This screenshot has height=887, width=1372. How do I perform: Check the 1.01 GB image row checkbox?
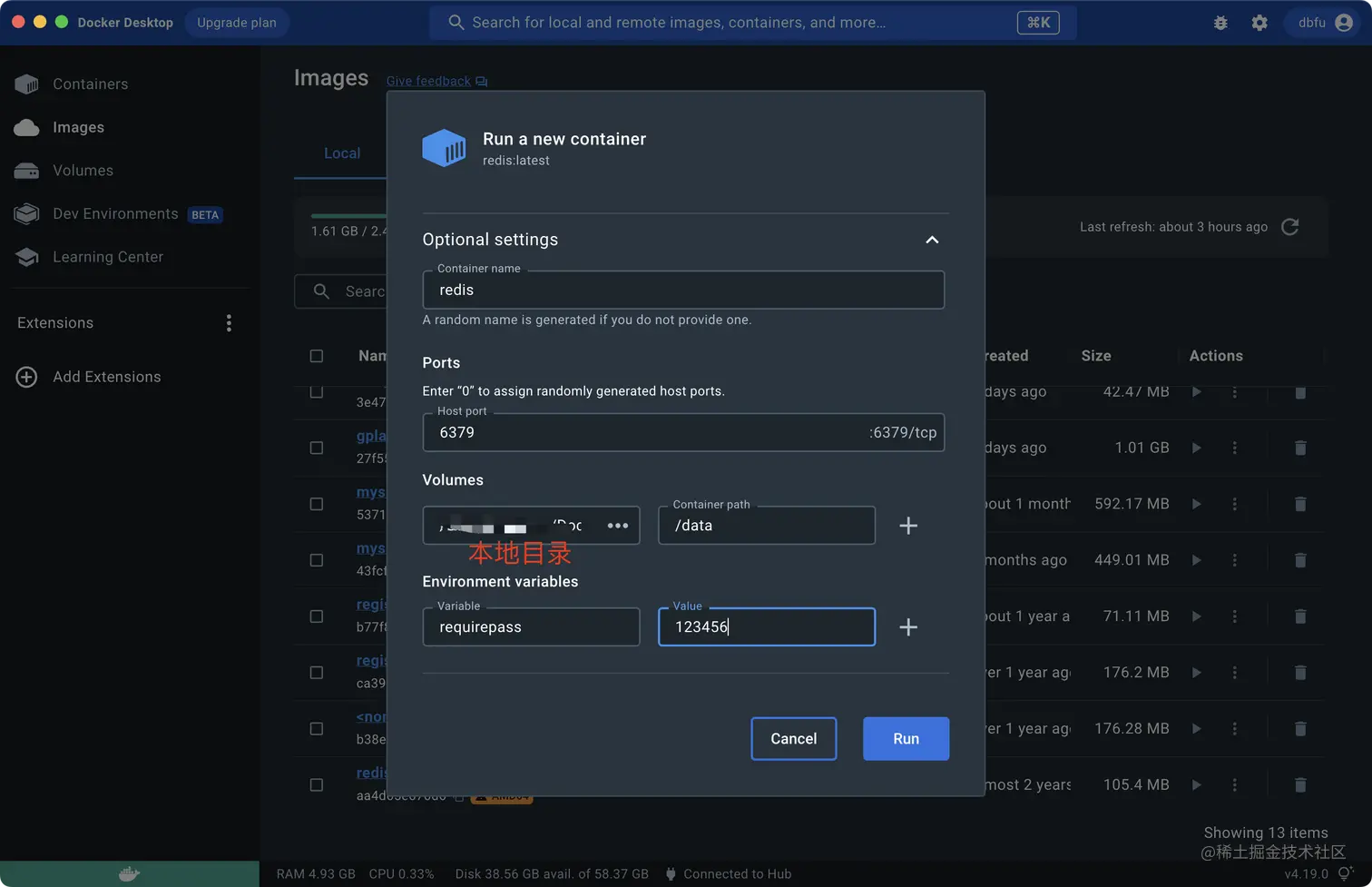[x=317, y=448]
